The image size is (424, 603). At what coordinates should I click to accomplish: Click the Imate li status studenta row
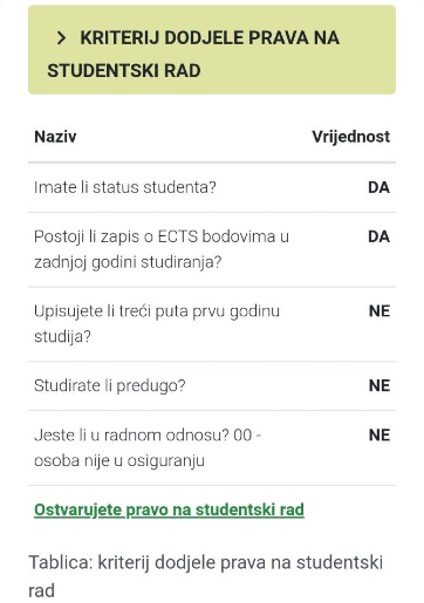212,188
